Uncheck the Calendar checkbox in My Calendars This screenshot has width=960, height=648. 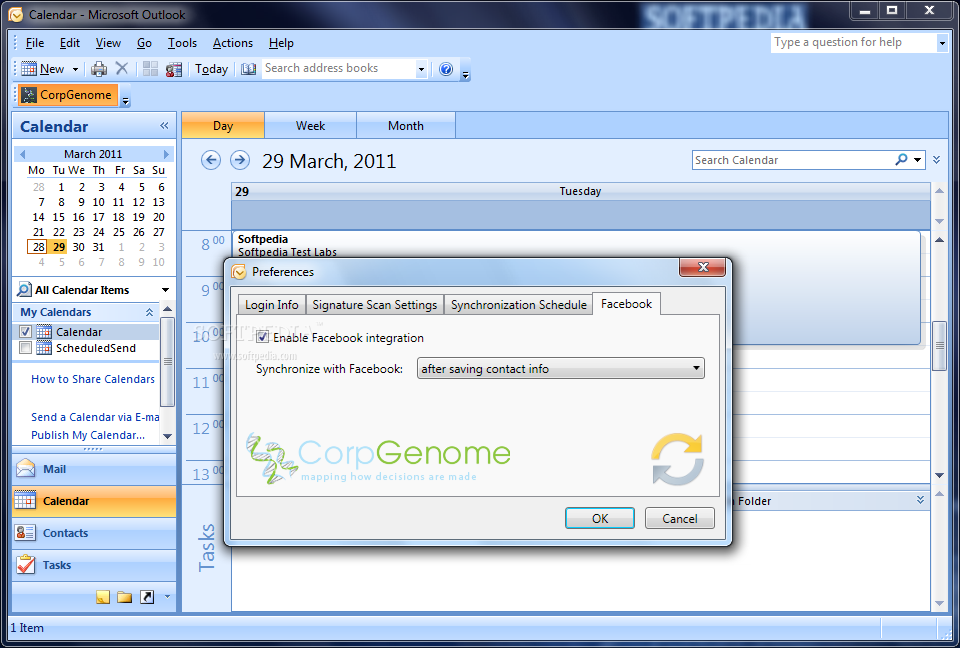(25, 331)
